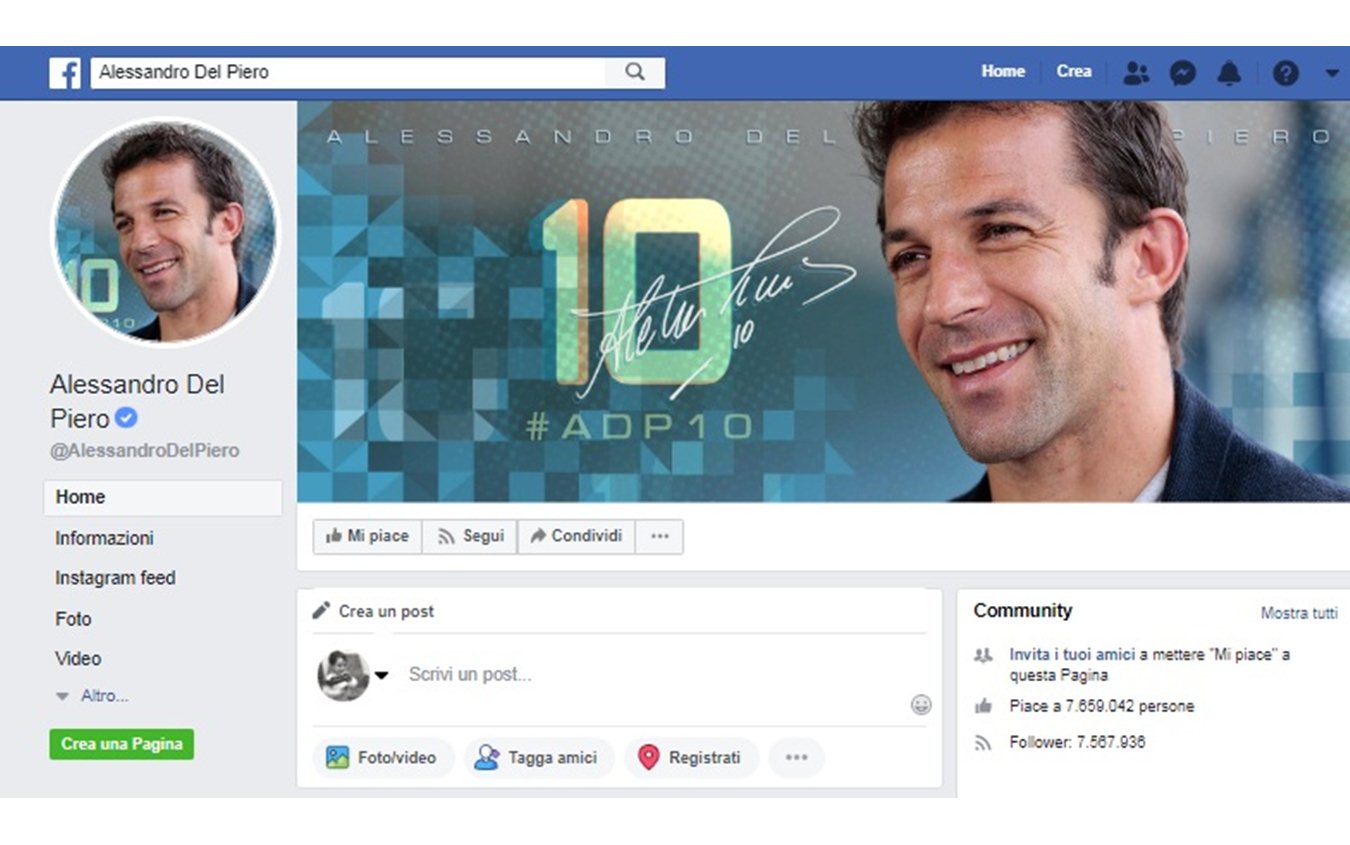The width and height of the screenshot is (1350, 845).
Task: Open the Informazioni tab
Action: [104, 538]
